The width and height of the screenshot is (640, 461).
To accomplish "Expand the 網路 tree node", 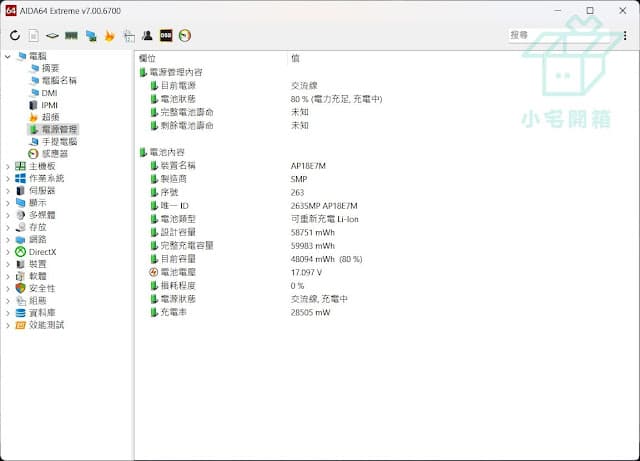I will click(7, 240).
